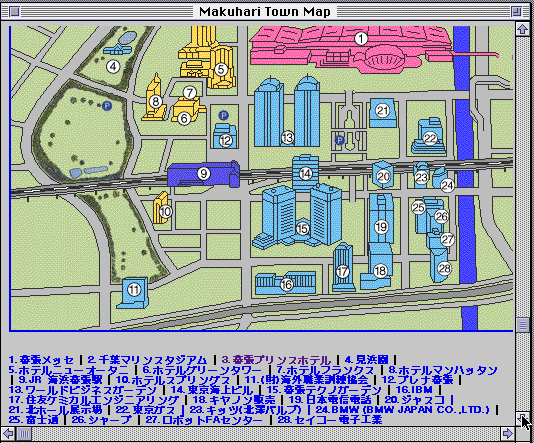This screenshot has height=443, width=534.
Task: Select map marker 15 on the Techno Garden building
Action: (x=302, y=228)
